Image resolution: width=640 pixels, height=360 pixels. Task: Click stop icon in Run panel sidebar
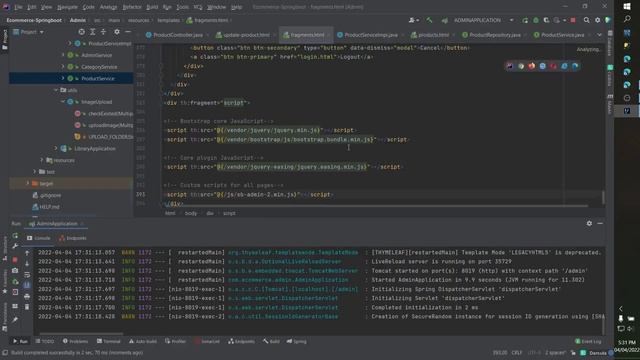click(x=15, y=260)
